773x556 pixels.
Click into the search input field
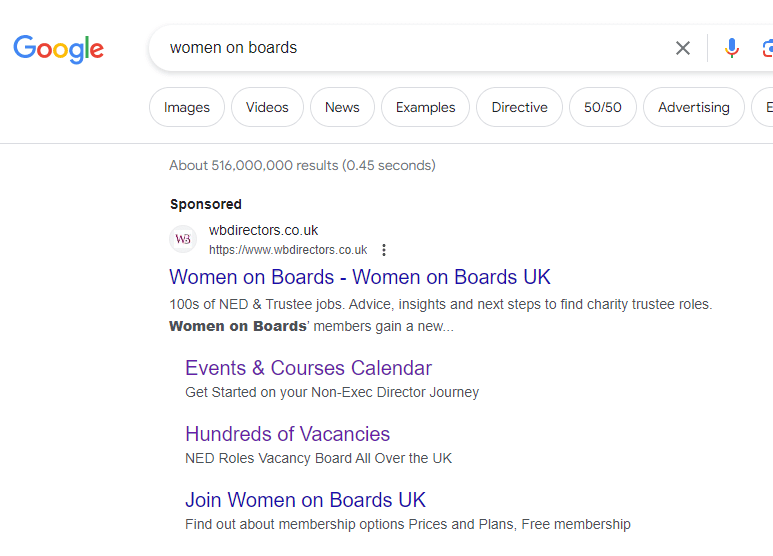[414, 48]
